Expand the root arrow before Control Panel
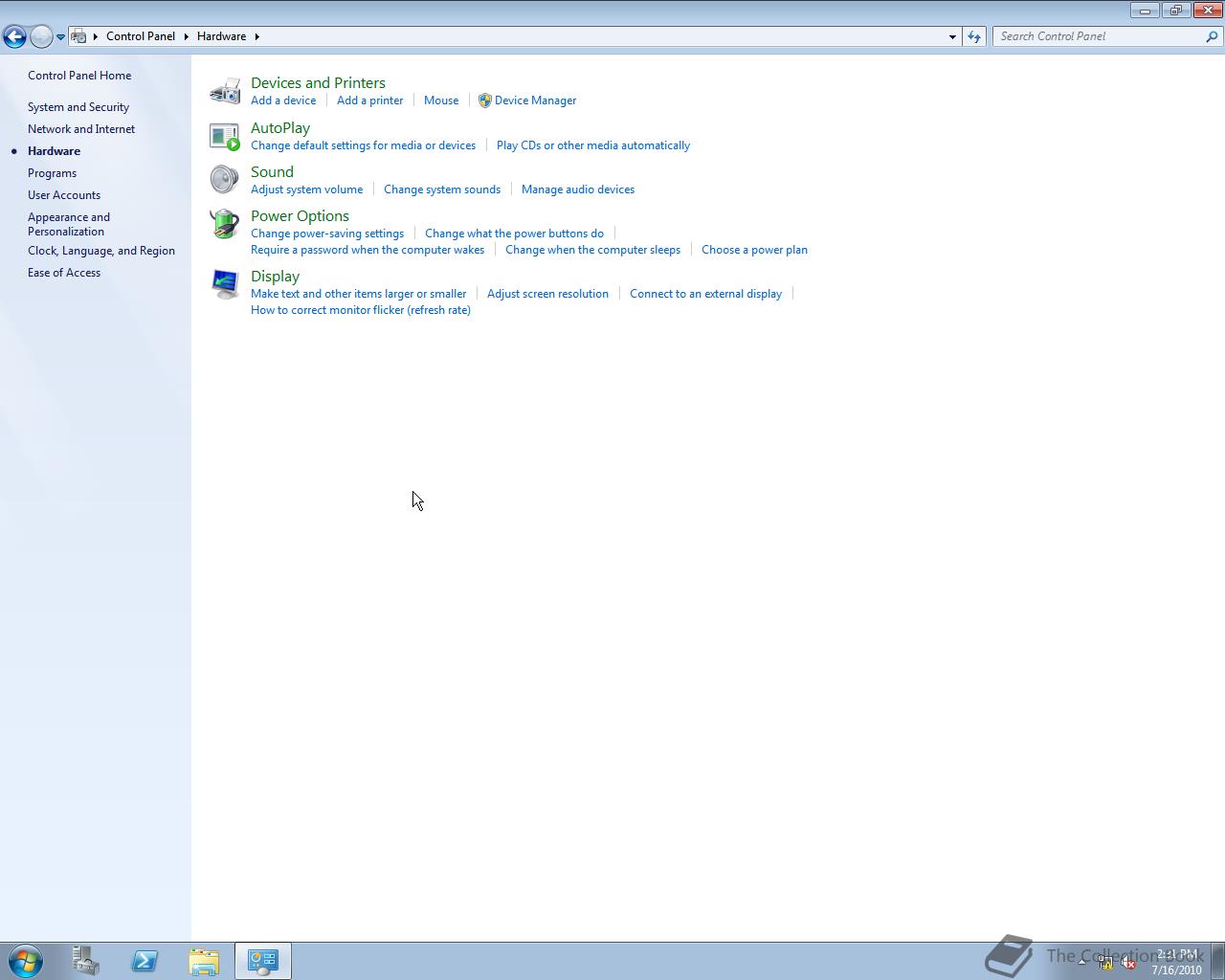The height and width of the screenshot is (980, 1225). tap(96, 36)
